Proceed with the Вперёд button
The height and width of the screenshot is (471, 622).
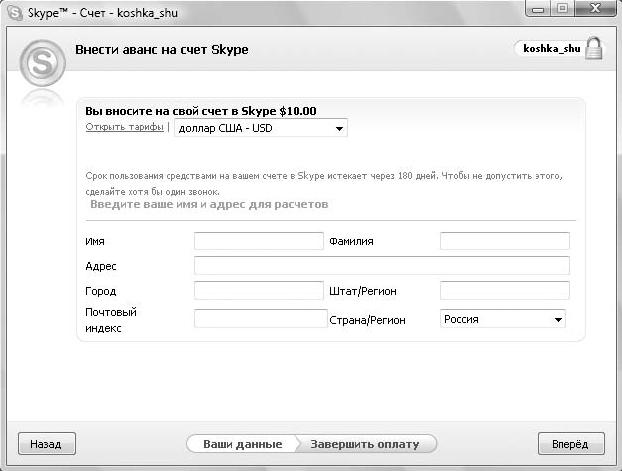pyautogui.click(x=571, y=444)
